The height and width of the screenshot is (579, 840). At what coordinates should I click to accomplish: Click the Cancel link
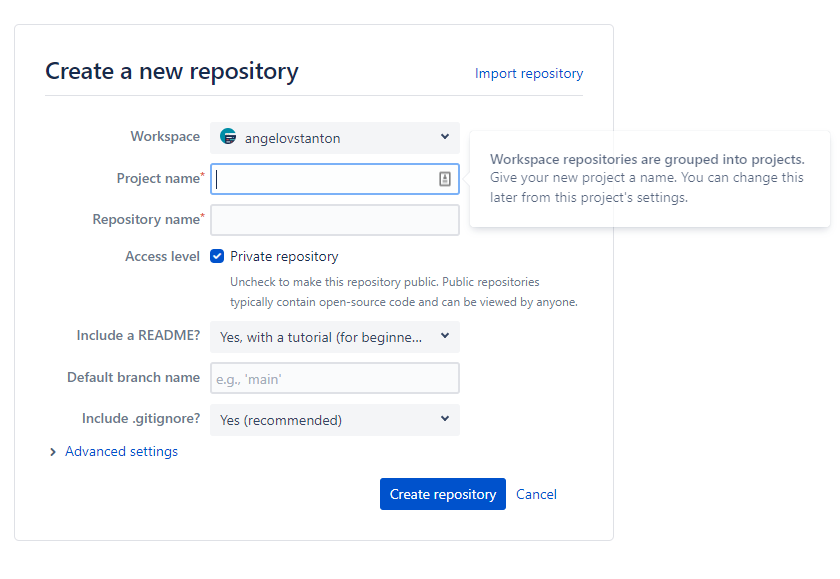(x=536, y=494)
